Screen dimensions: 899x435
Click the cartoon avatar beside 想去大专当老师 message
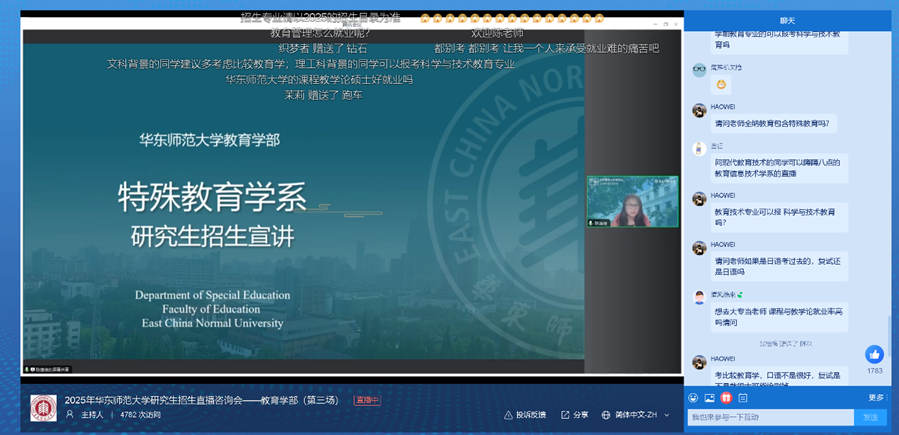click(x=699, y=298)
